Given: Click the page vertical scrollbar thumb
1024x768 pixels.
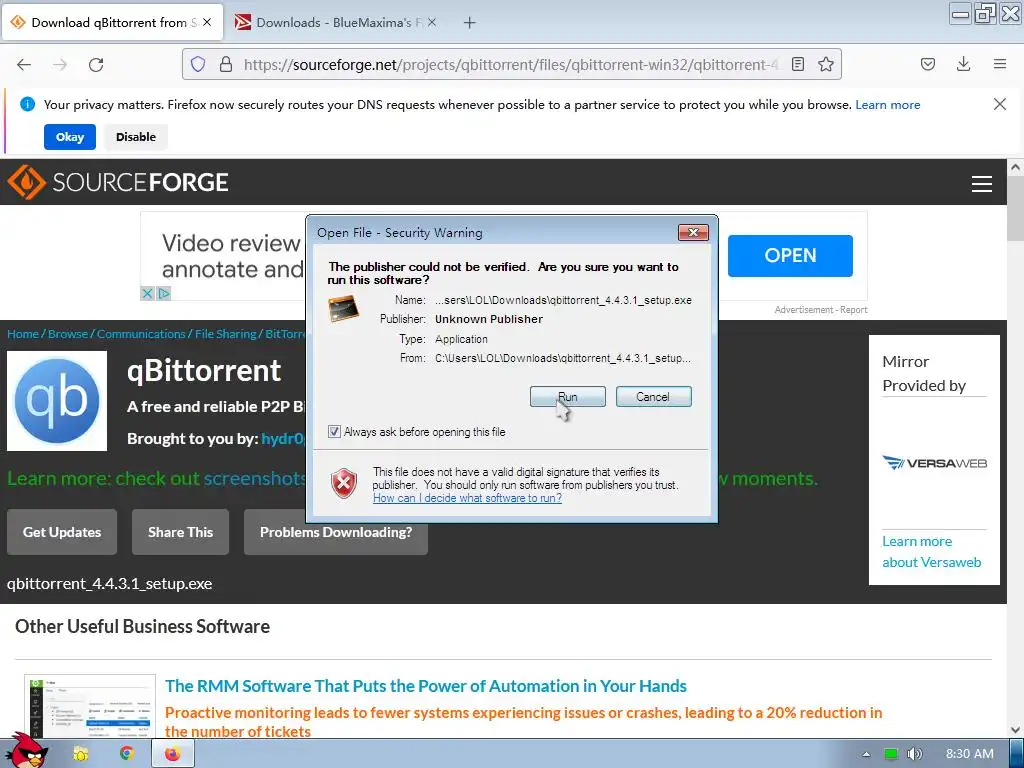Looking at the screenshot, I should [1016, 208].
